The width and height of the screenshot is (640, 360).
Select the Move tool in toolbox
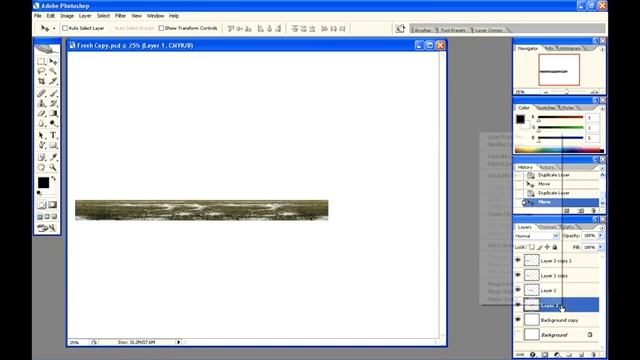coord(53,62)
